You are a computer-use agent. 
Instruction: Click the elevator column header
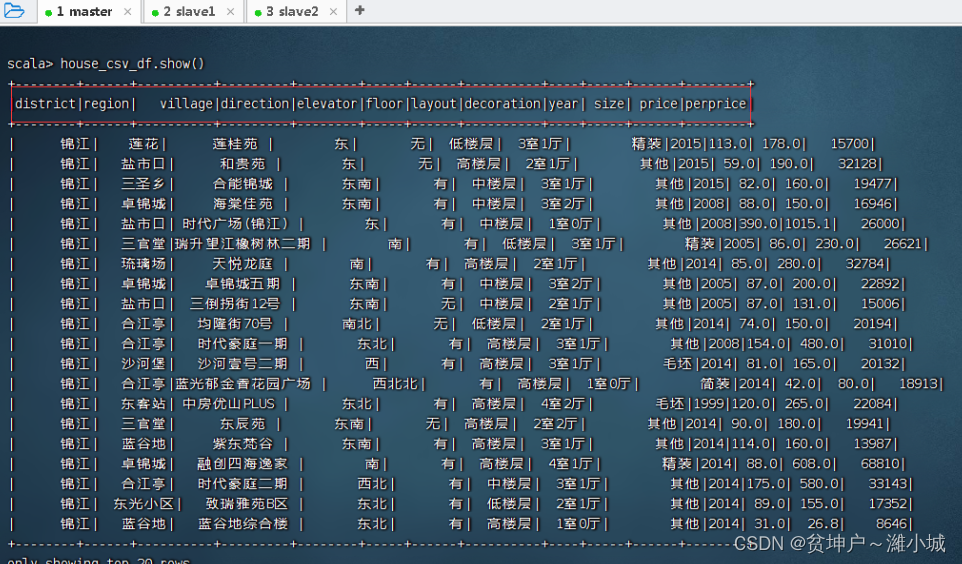coord(327,104)
